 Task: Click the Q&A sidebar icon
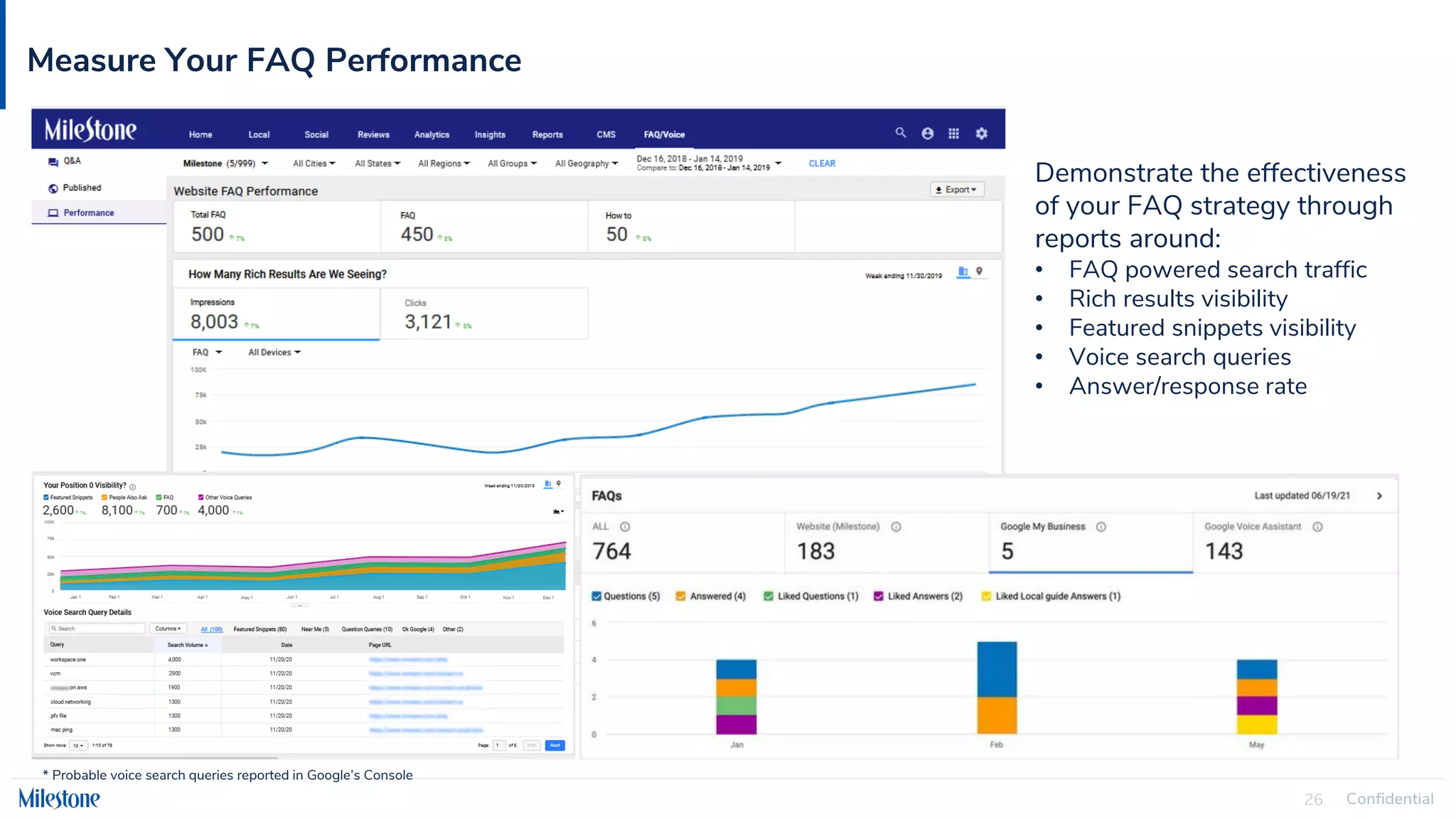coord(53,161)
